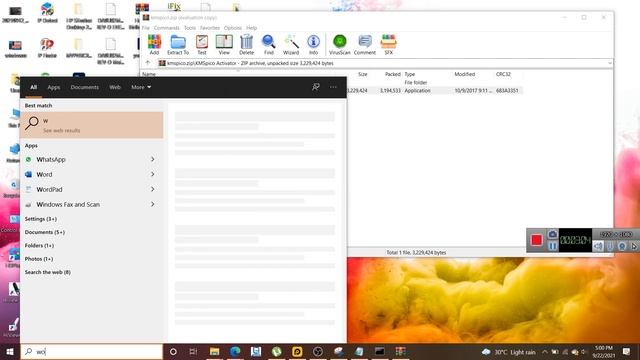Image resolution: width=640 pixels, height=360 pixels.
Task: Open the notification center icon
Action: point(627,351)
